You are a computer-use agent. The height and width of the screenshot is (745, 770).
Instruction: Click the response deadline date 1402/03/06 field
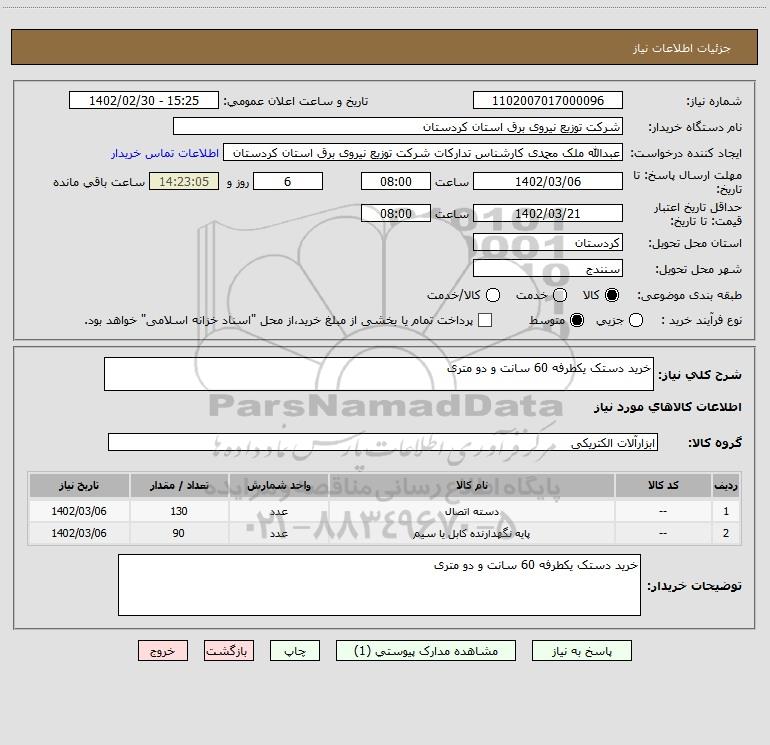point(548,181)
